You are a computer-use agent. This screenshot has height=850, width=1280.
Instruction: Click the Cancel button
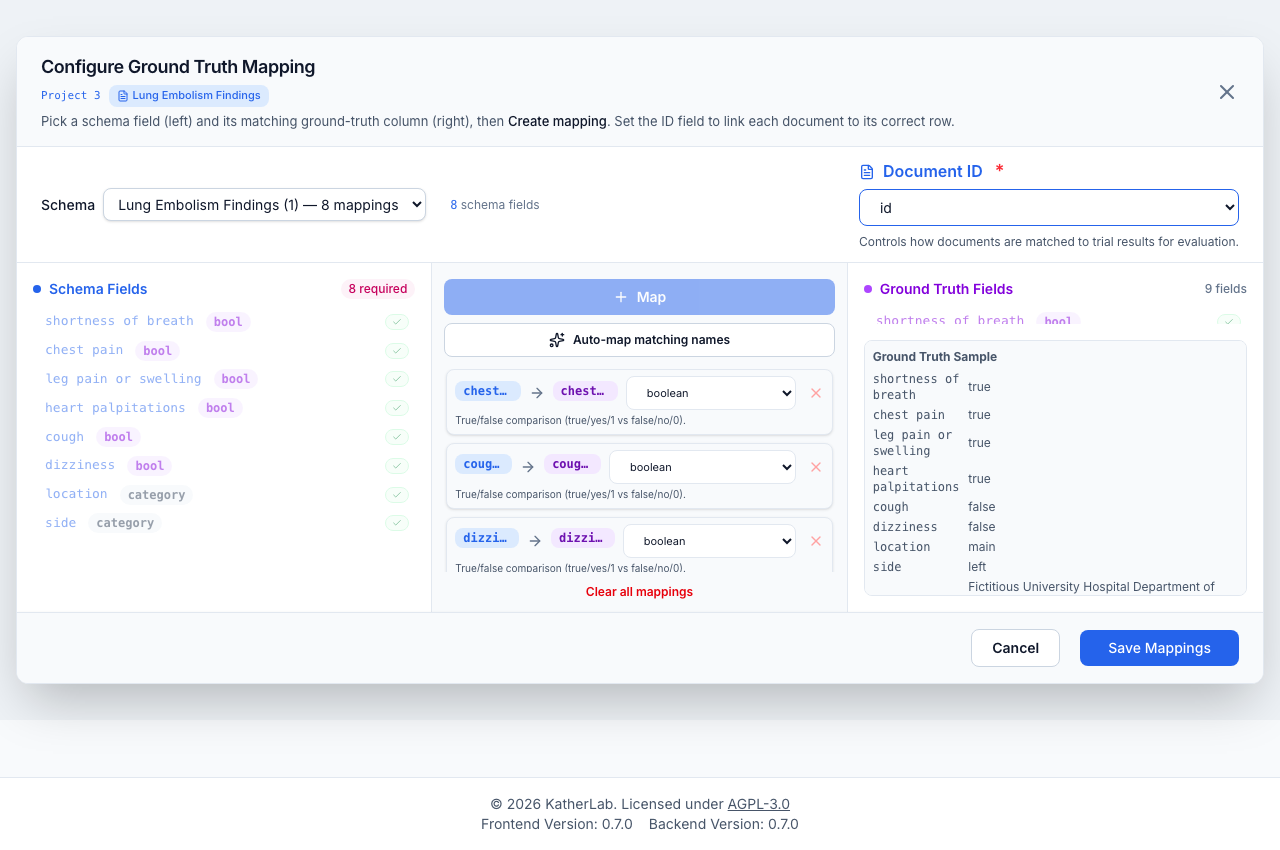click(1015, 648)
